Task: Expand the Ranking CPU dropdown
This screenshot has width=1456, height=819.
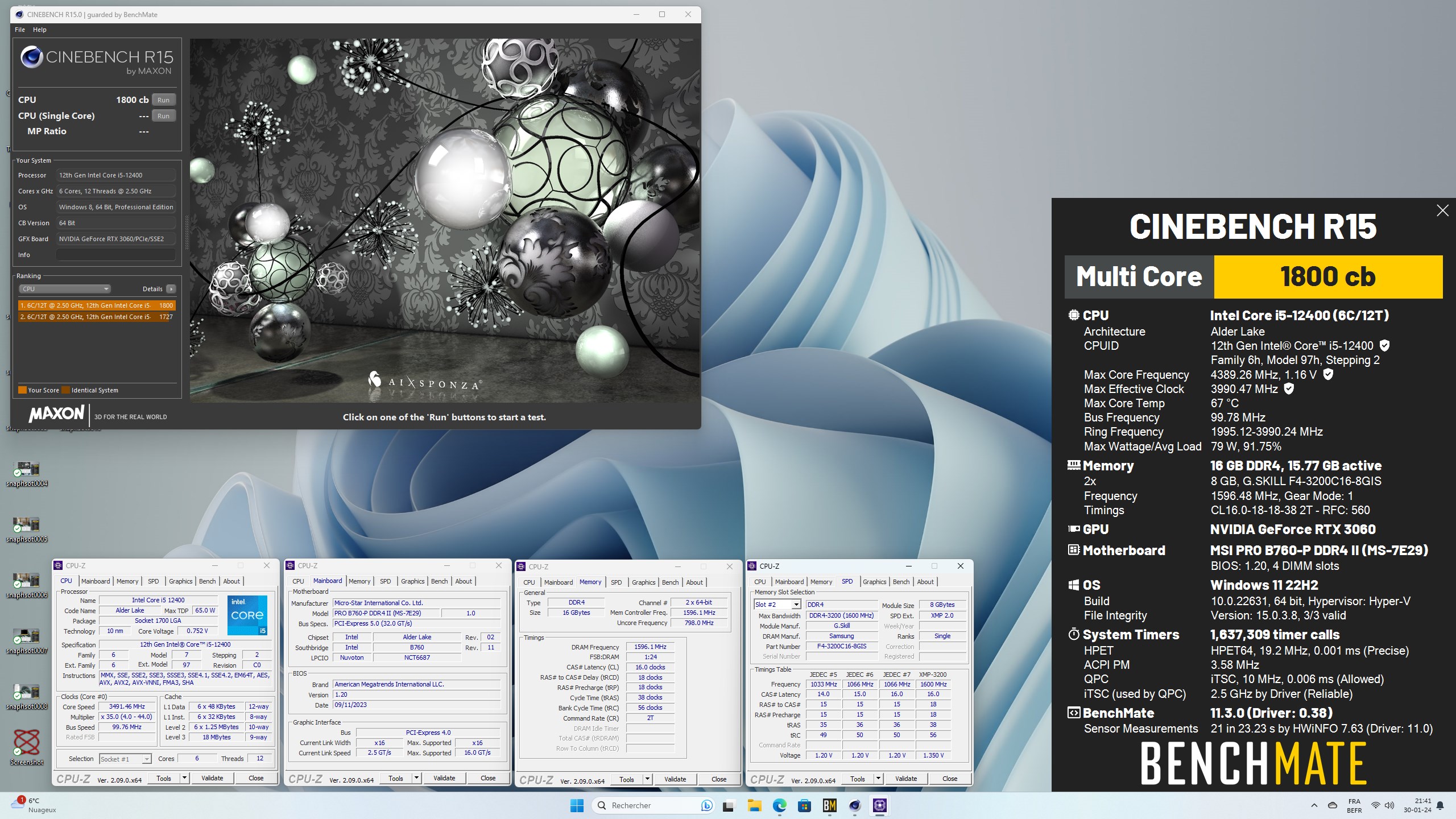Action: [x=65, y=289]
